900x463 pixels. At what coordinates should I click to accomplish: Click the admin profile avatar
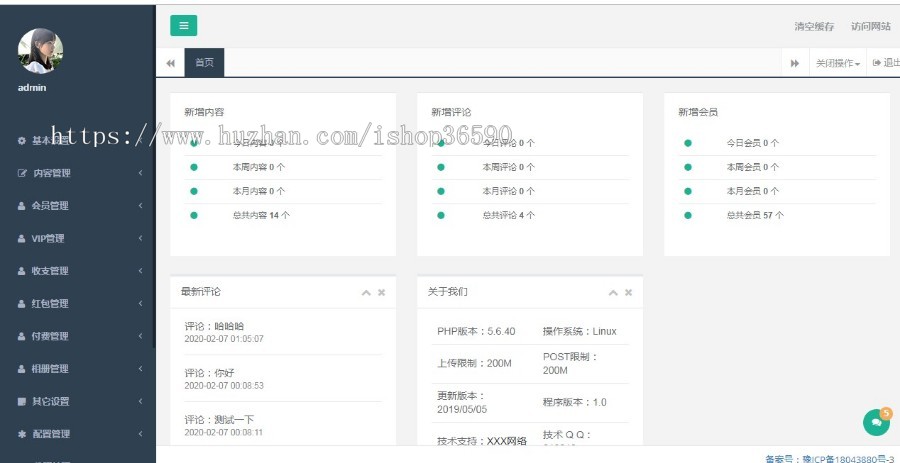pos(40,51)
